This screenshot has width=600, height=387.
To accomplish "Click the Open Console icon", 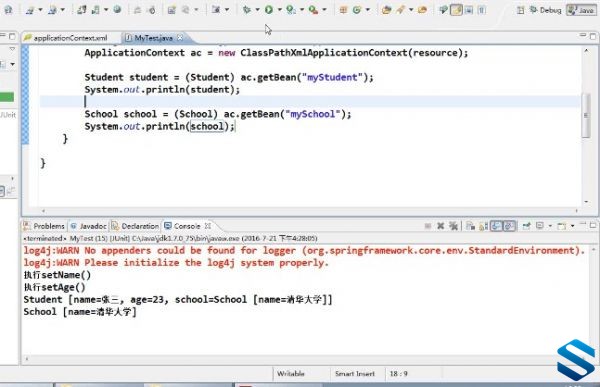I will 562,226.
